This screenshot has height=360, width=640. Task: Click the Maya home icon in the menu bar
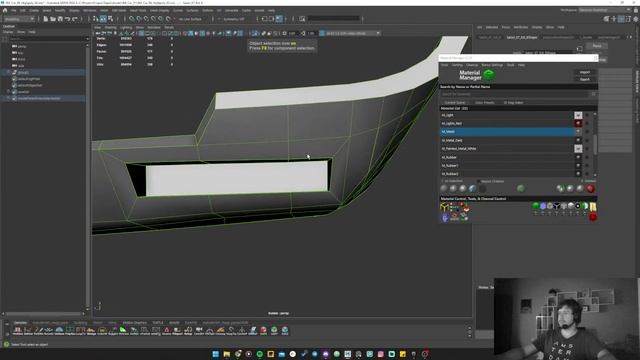pos(5,10)
